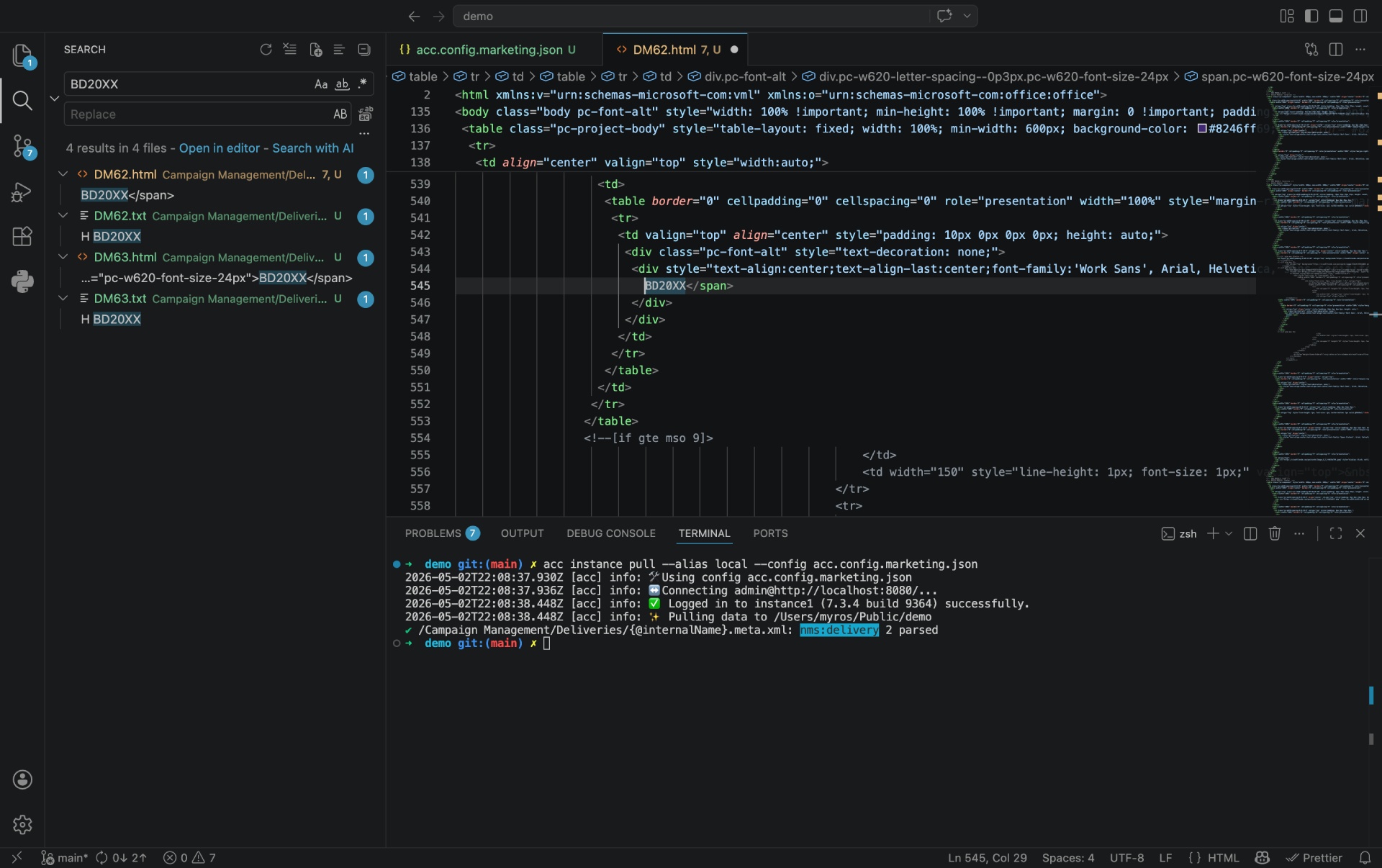Collapse the DM62.txt search result group
The width and height of the screenshot is (1382, 868).
click(63, 216)
